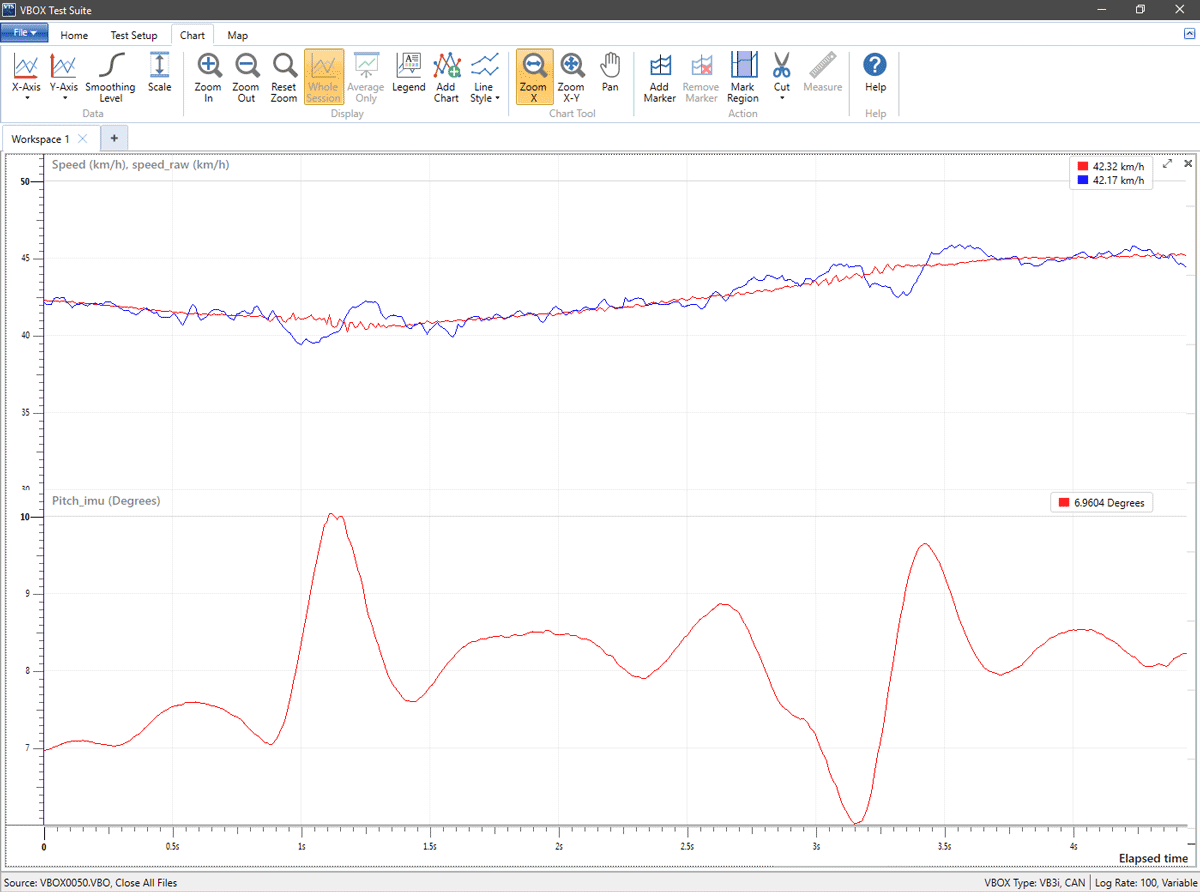Add a new workspace tab
Viewport: 1200px width, 892px height.
pyautogui.click(x=114, y=139)
